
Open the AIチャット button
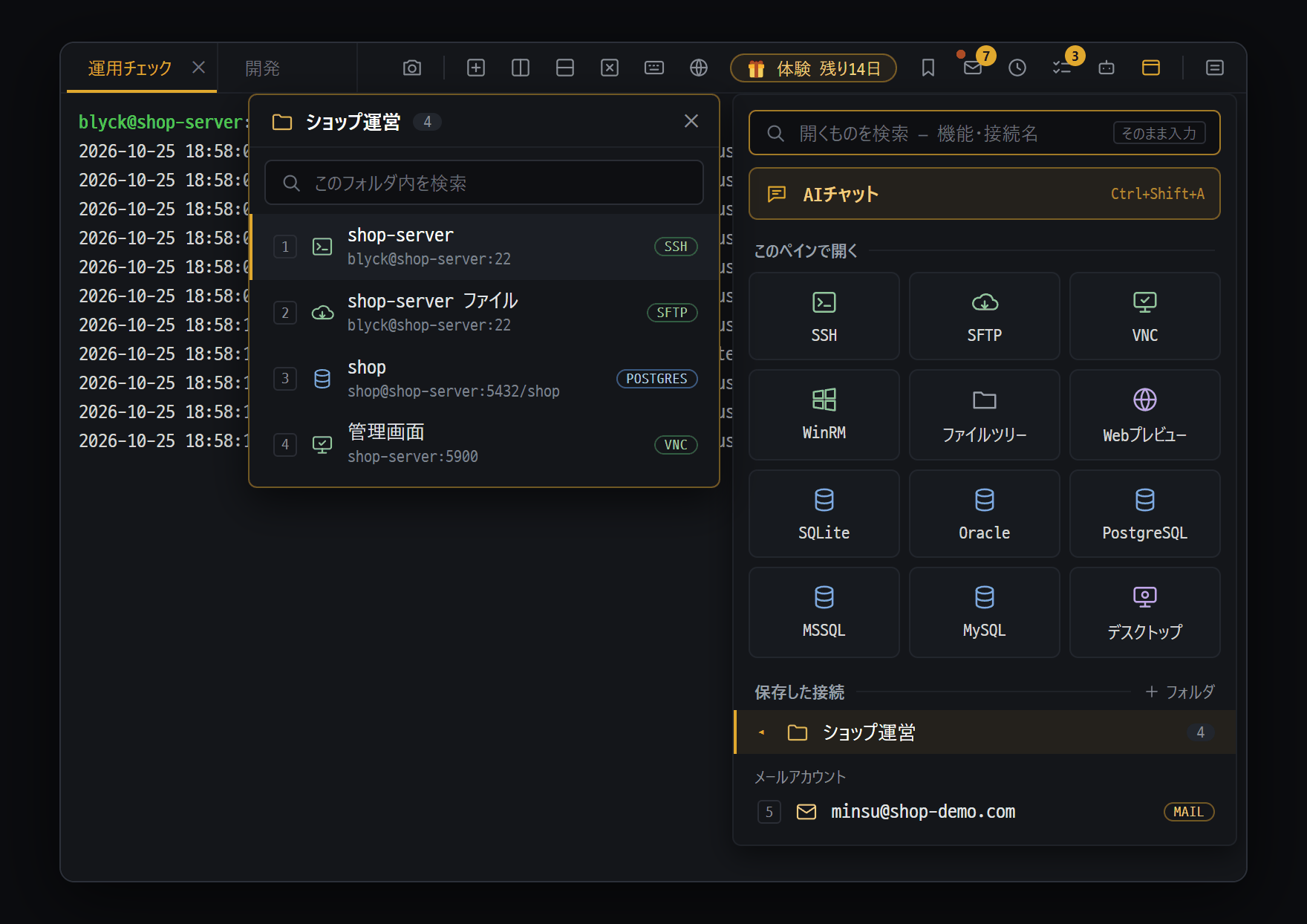pyautogui.click(x=985, y=194)
